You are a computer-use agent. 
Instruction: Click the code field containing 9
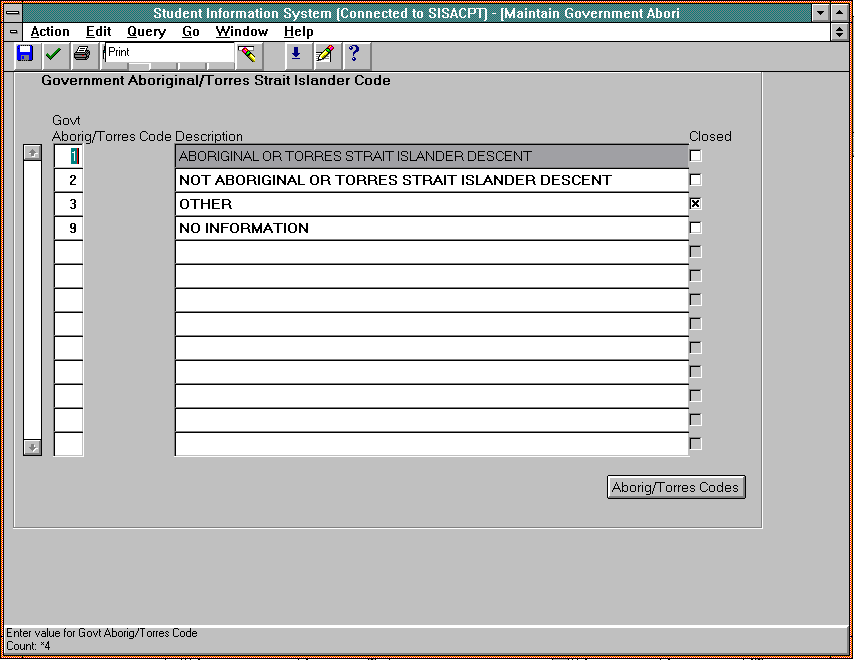[x=69, y=228]
